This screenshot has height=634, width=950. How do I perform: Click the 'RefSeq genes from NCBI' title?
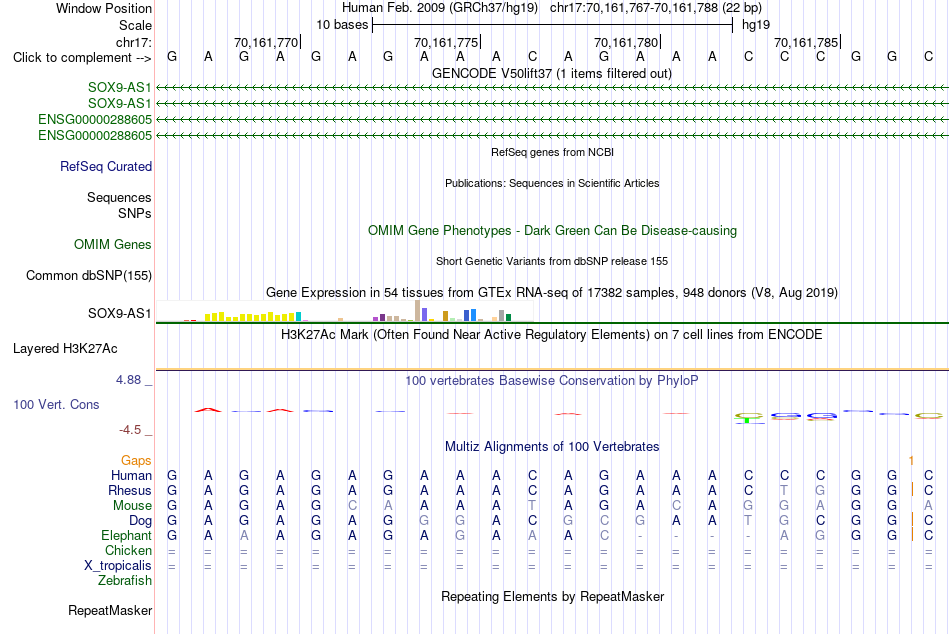[x=552, y=152]
